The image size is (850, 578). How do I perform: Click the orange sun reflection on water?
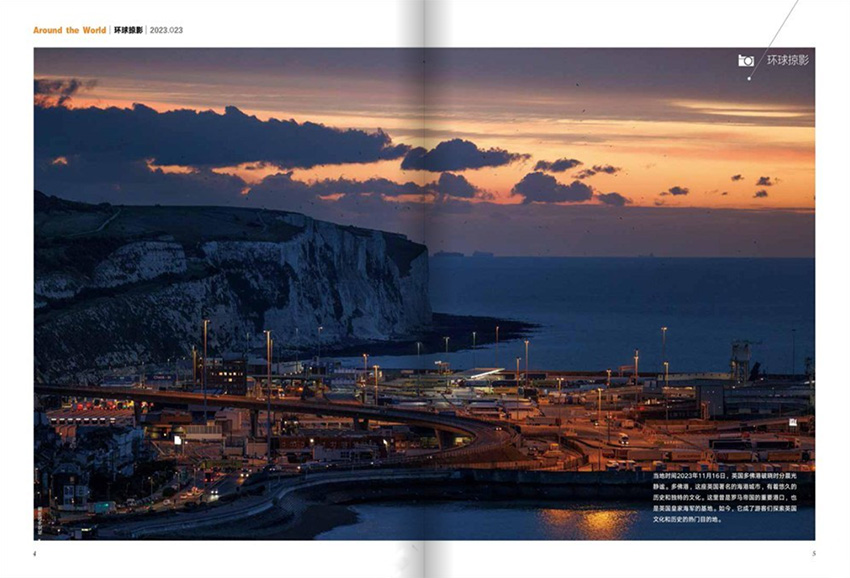click(x=589, y=520)
